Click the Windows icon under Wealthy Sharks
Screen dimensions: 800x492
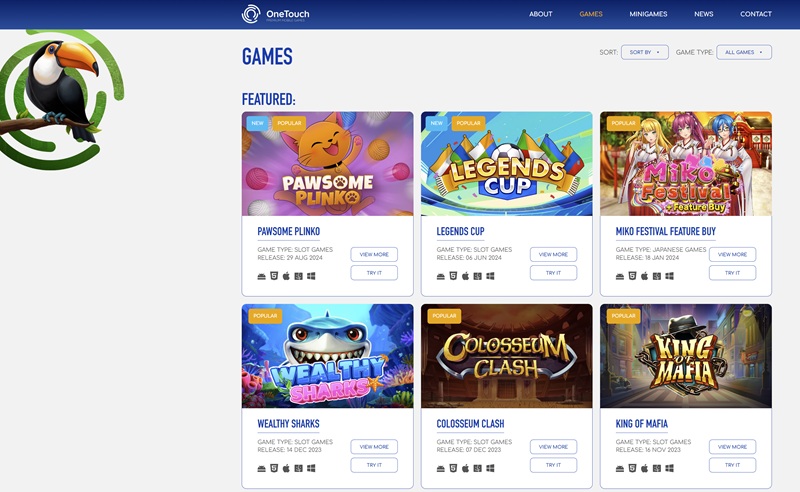coord(311,468)
